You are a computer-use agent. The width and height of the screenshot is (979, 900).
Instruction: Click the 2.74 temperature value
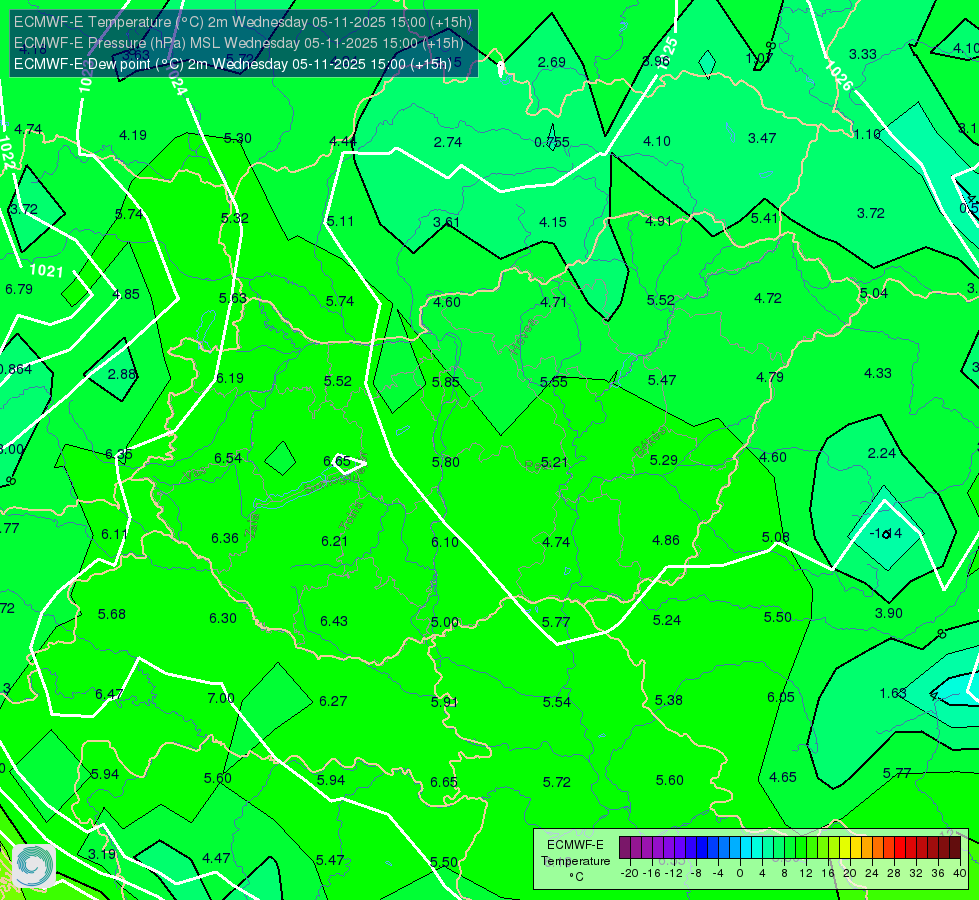448,142
